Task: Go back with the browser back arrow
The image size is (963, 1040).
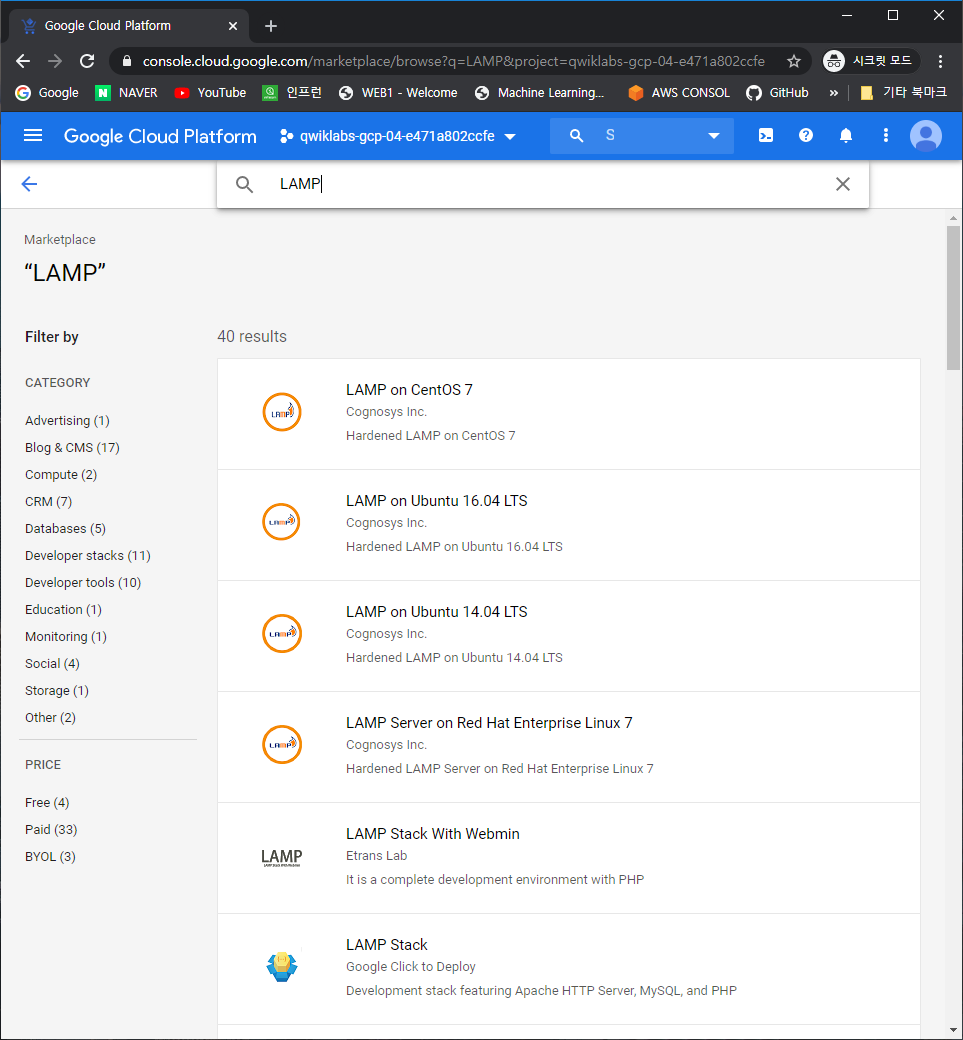Action: pyautogui.click(x=23, y=61)
